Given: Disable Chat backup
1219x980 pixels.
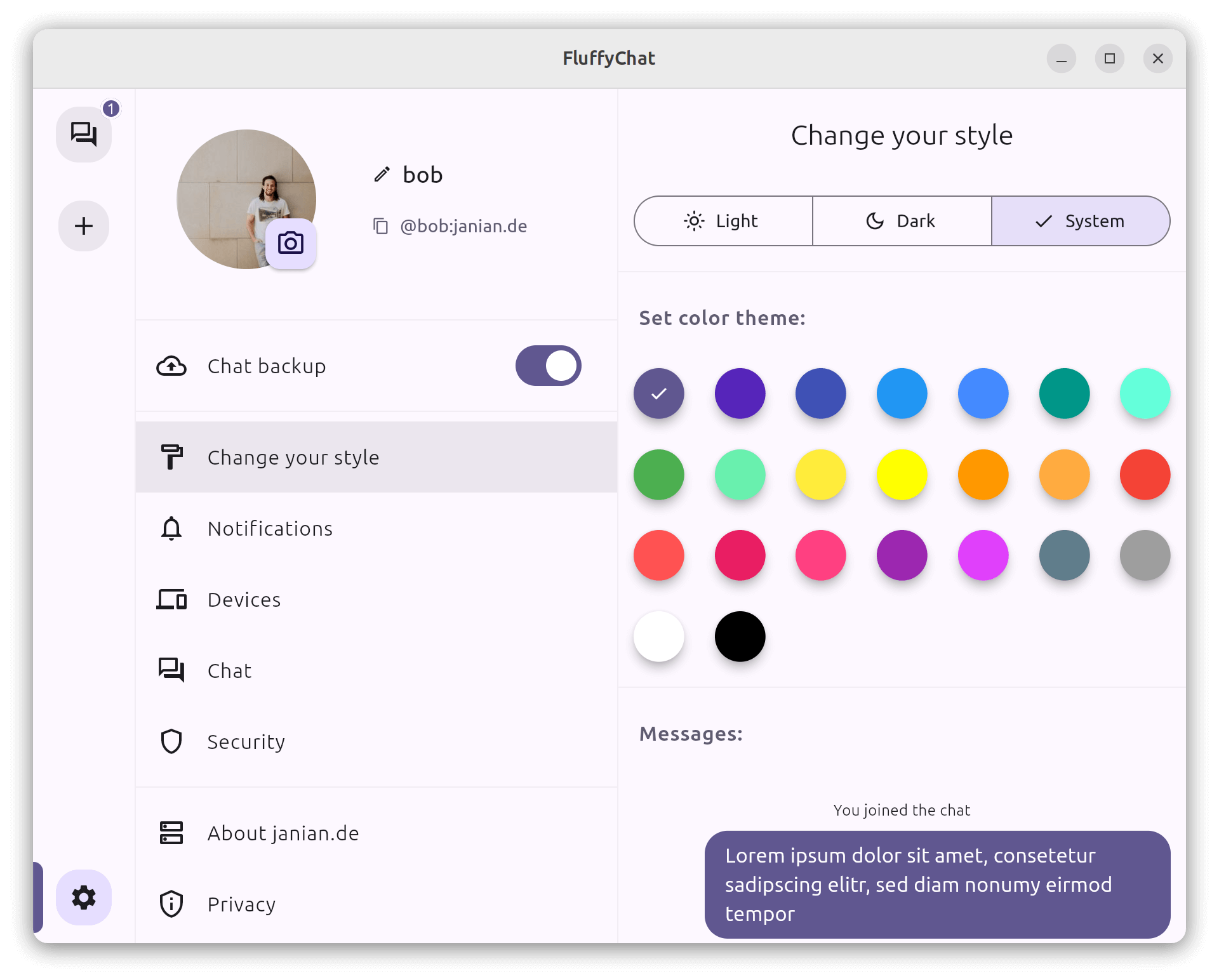Looking at the screenshot, I should (548, 366).
